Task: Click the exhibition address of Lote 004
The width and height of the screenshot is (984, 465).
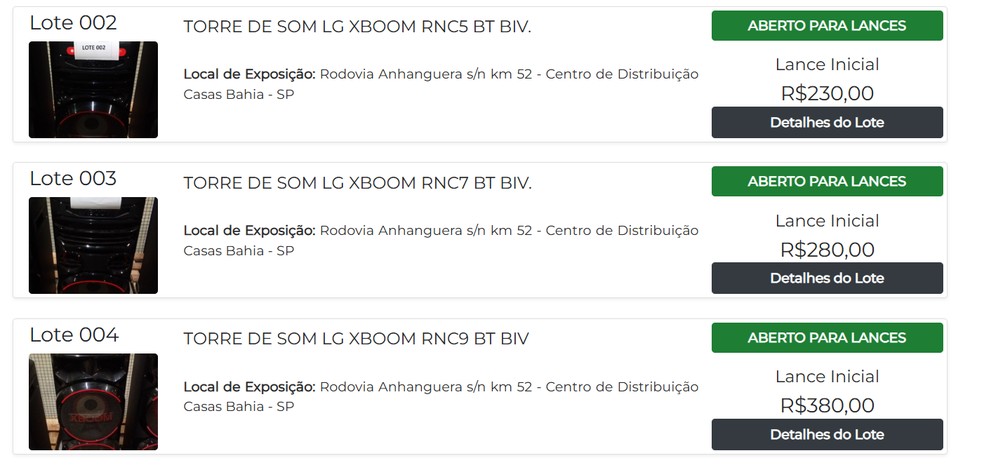Action: 441,397
